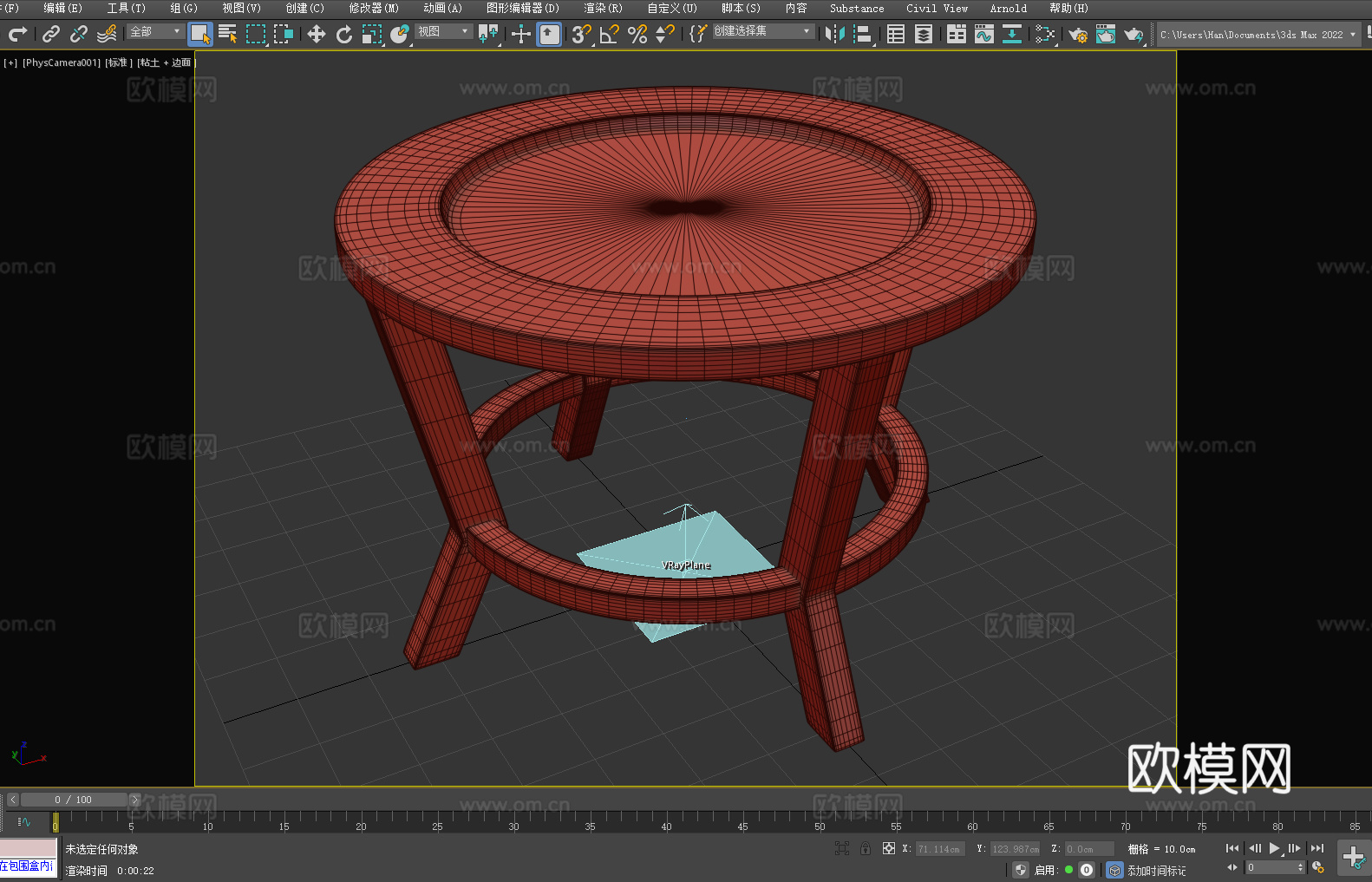The width and height of the screenshot is (1372, 882).
Task: Expand project path dropdown arrow
Action: [1353, 35]
